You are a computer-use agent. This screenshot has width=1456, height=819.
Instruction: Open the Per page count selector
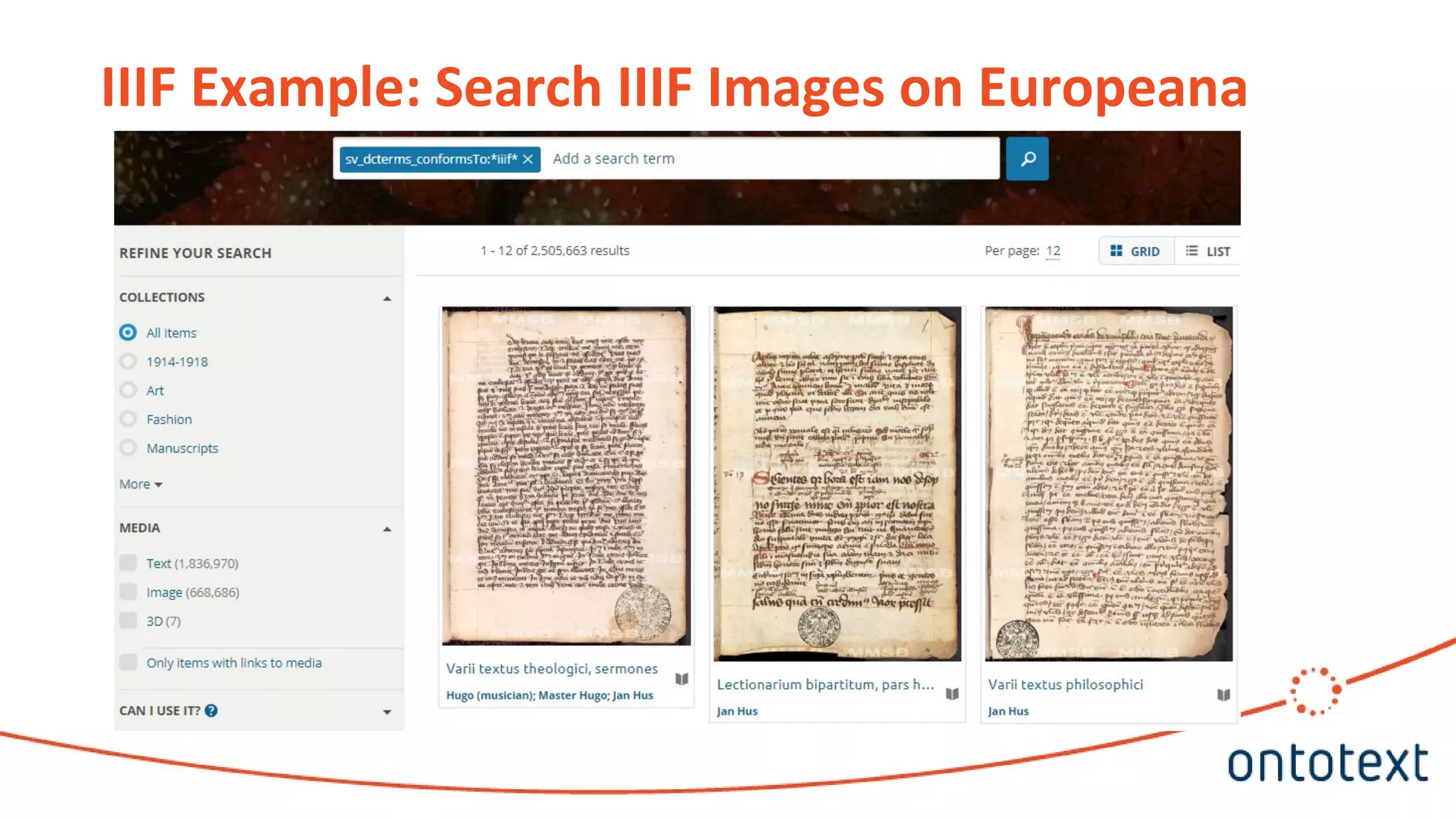point(1053,251)
